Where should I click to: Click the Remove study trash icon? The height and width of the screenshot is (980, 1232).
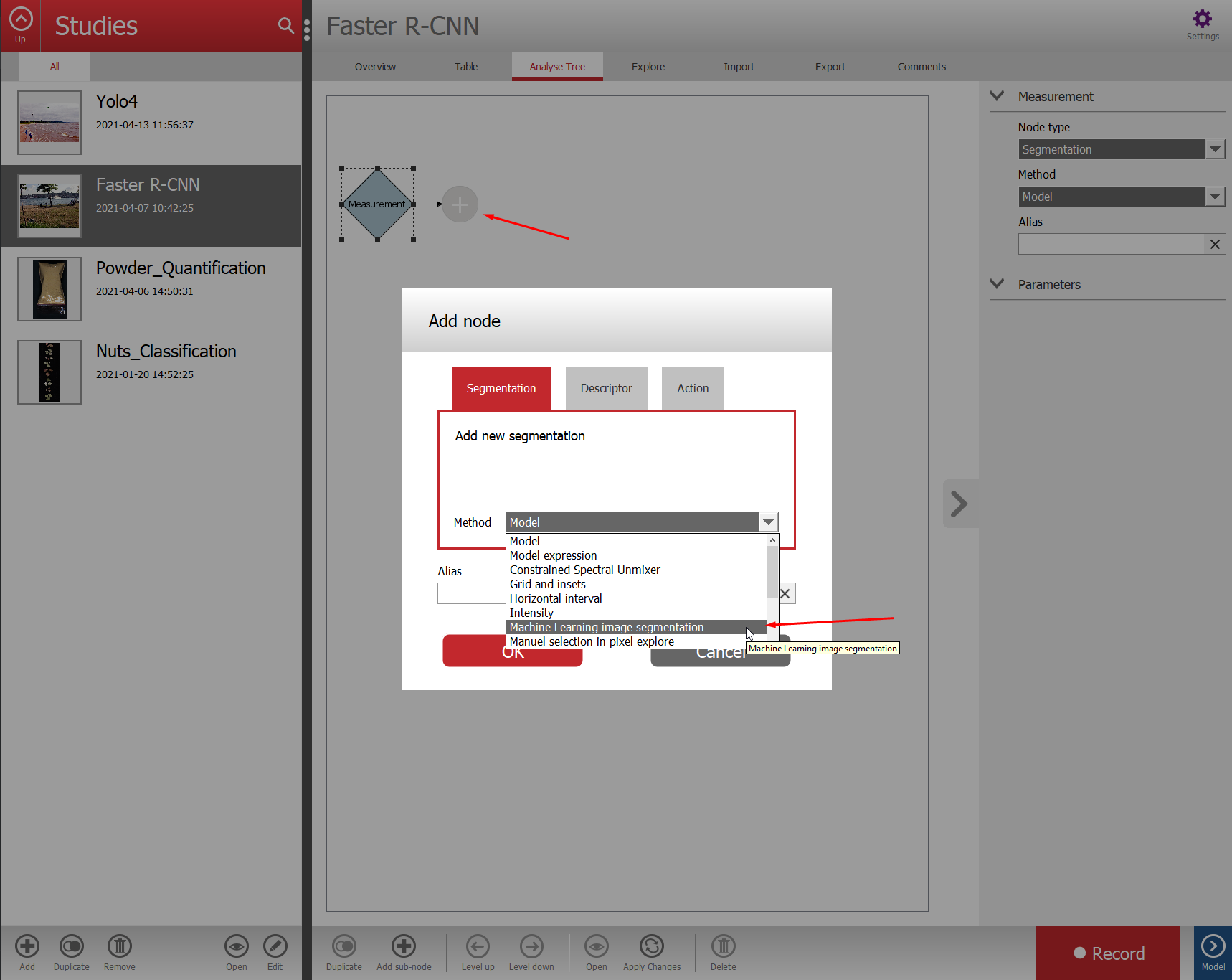pos(119,946)
